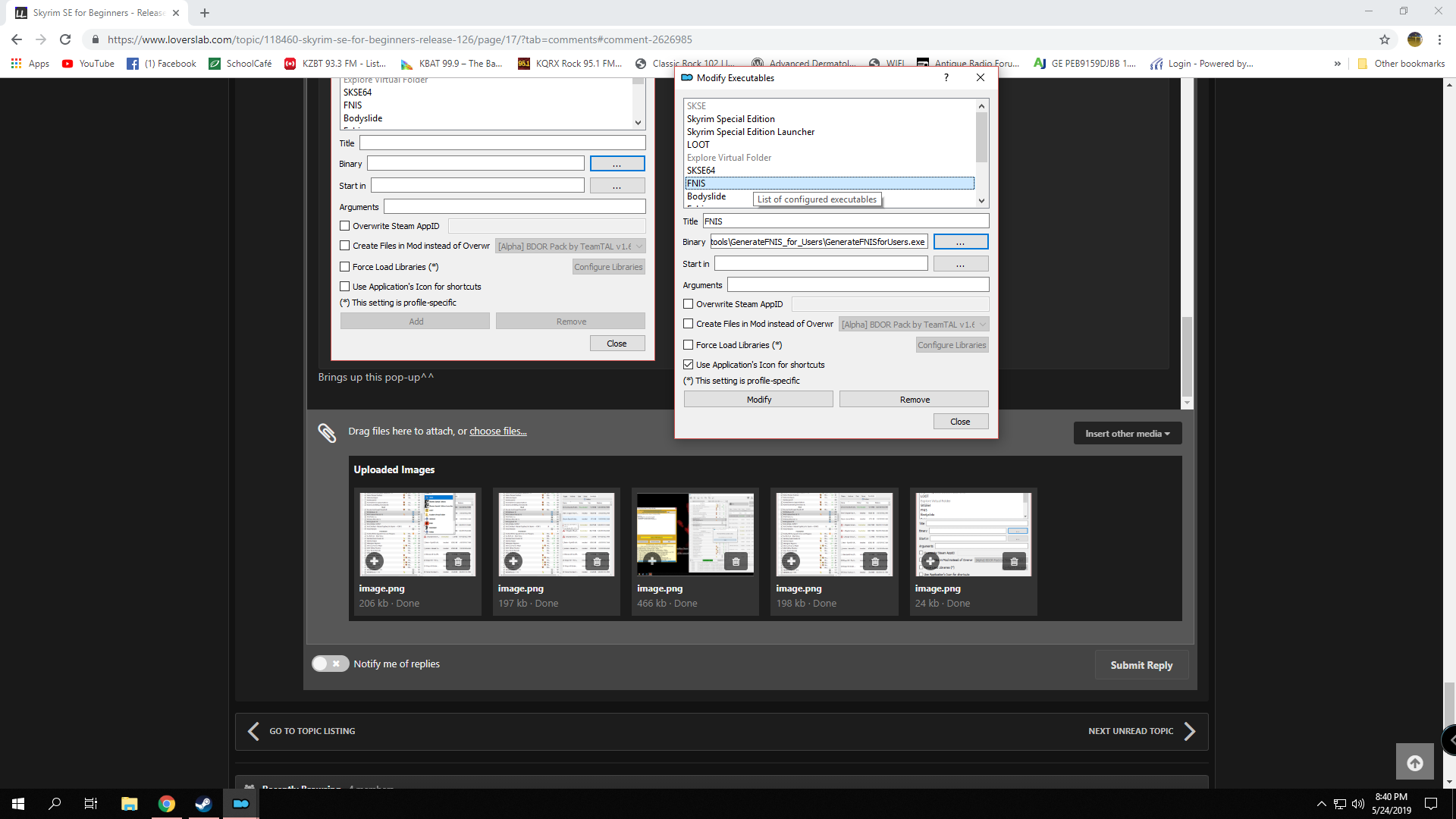Image resolution: width=1456 pixels, height=819 pixels.
Task: Open BDOR Pack dropdown in left screenshot
Action: (570, 246)
